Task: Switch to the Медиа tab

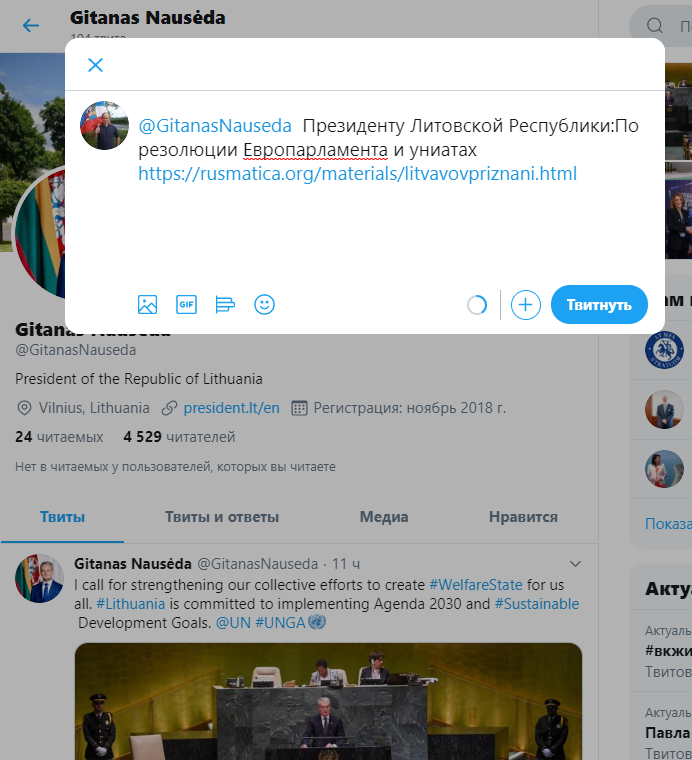Action: (x=384, y=517)
